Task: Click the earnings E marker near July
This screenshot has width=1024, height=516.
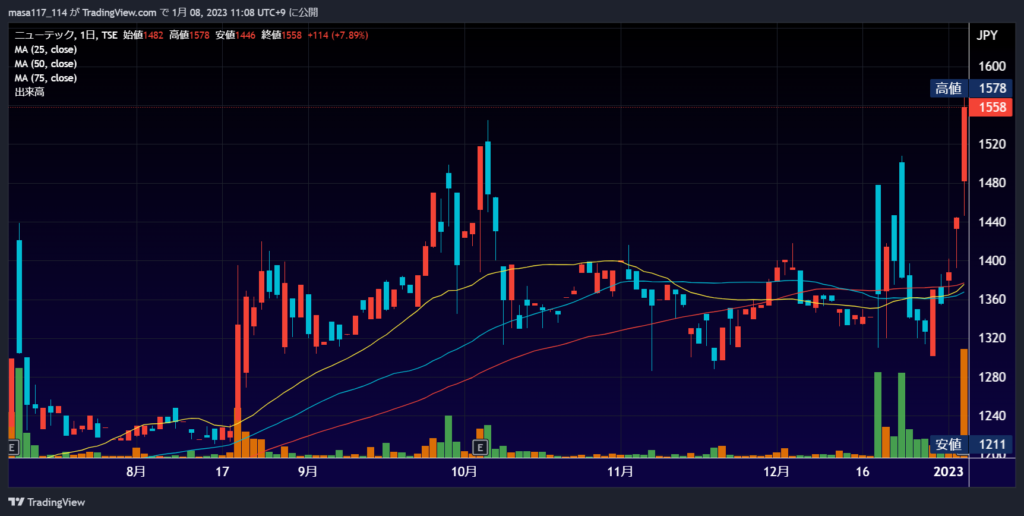Action: tap(12, 447)
